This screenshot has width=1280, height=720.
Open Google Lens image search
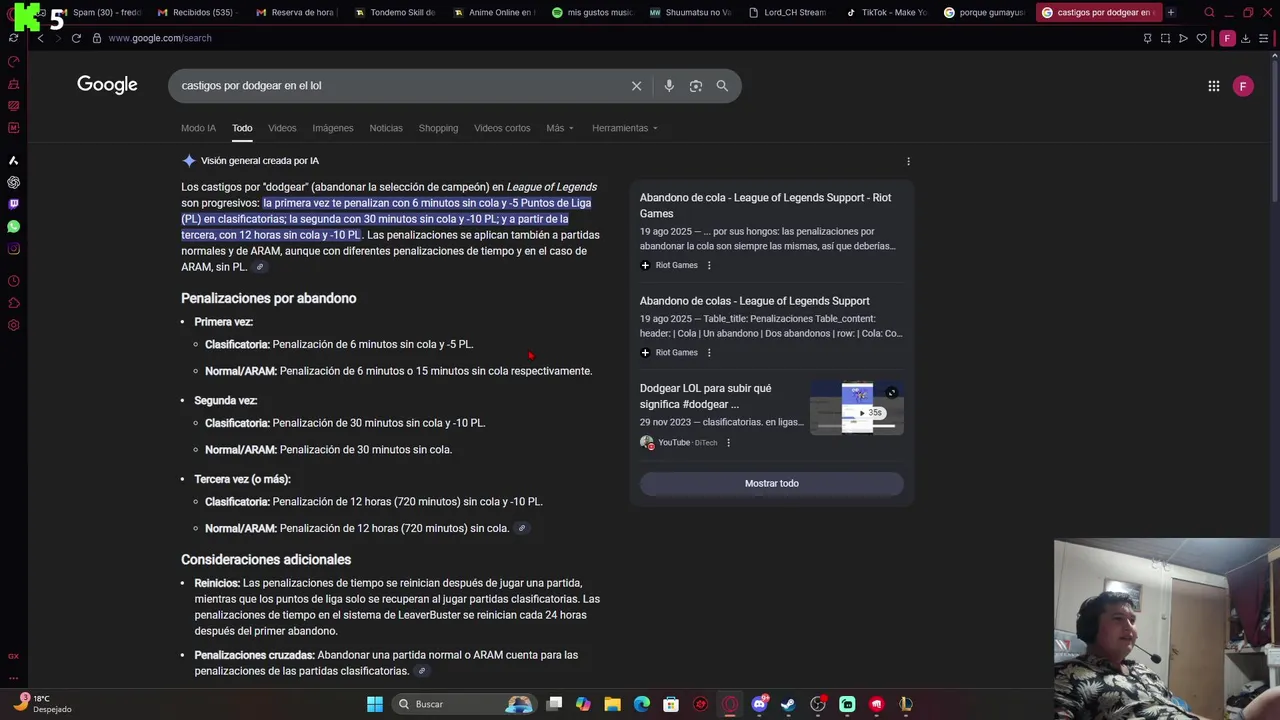click(x=696, y=86)
